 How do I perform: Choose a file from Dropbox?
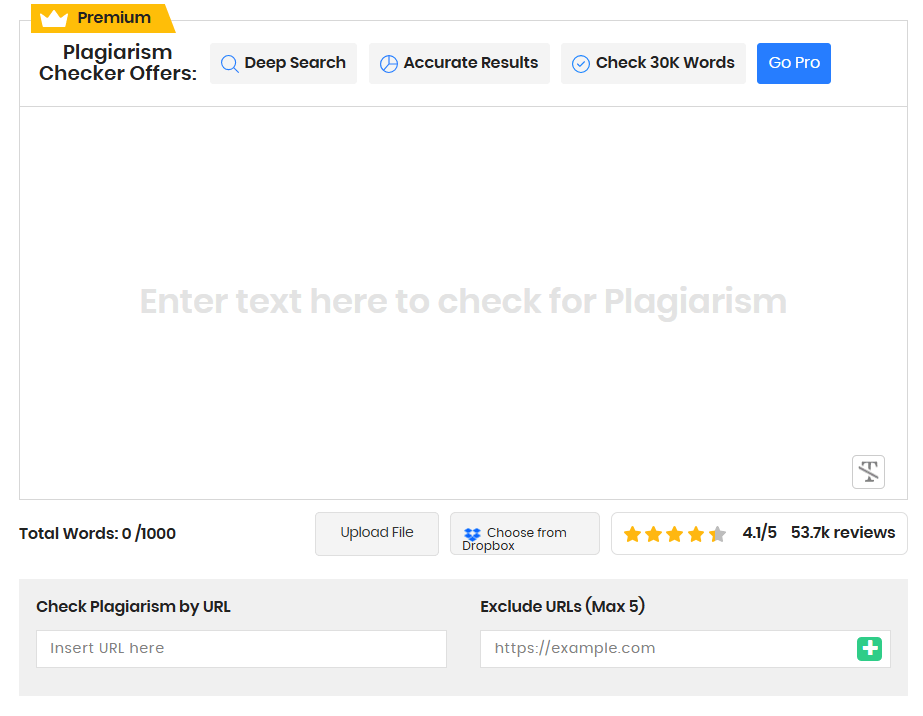524,533
